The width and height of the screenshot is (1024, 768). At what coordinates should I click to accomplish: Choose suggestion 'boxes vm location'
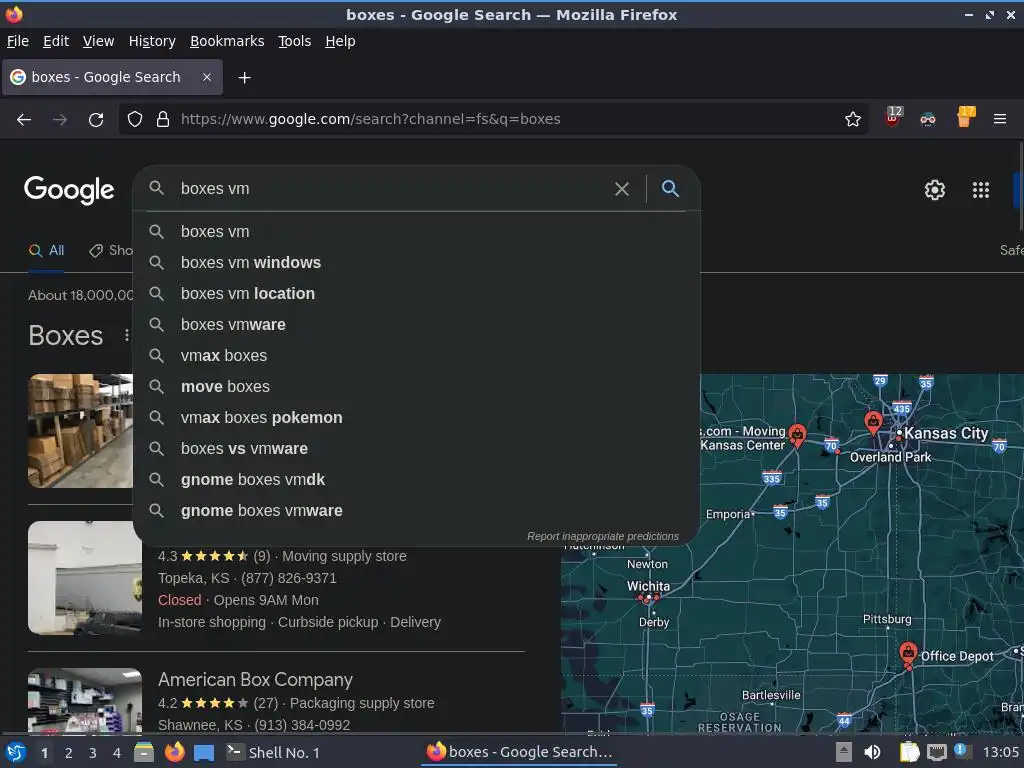coord(416,294)
